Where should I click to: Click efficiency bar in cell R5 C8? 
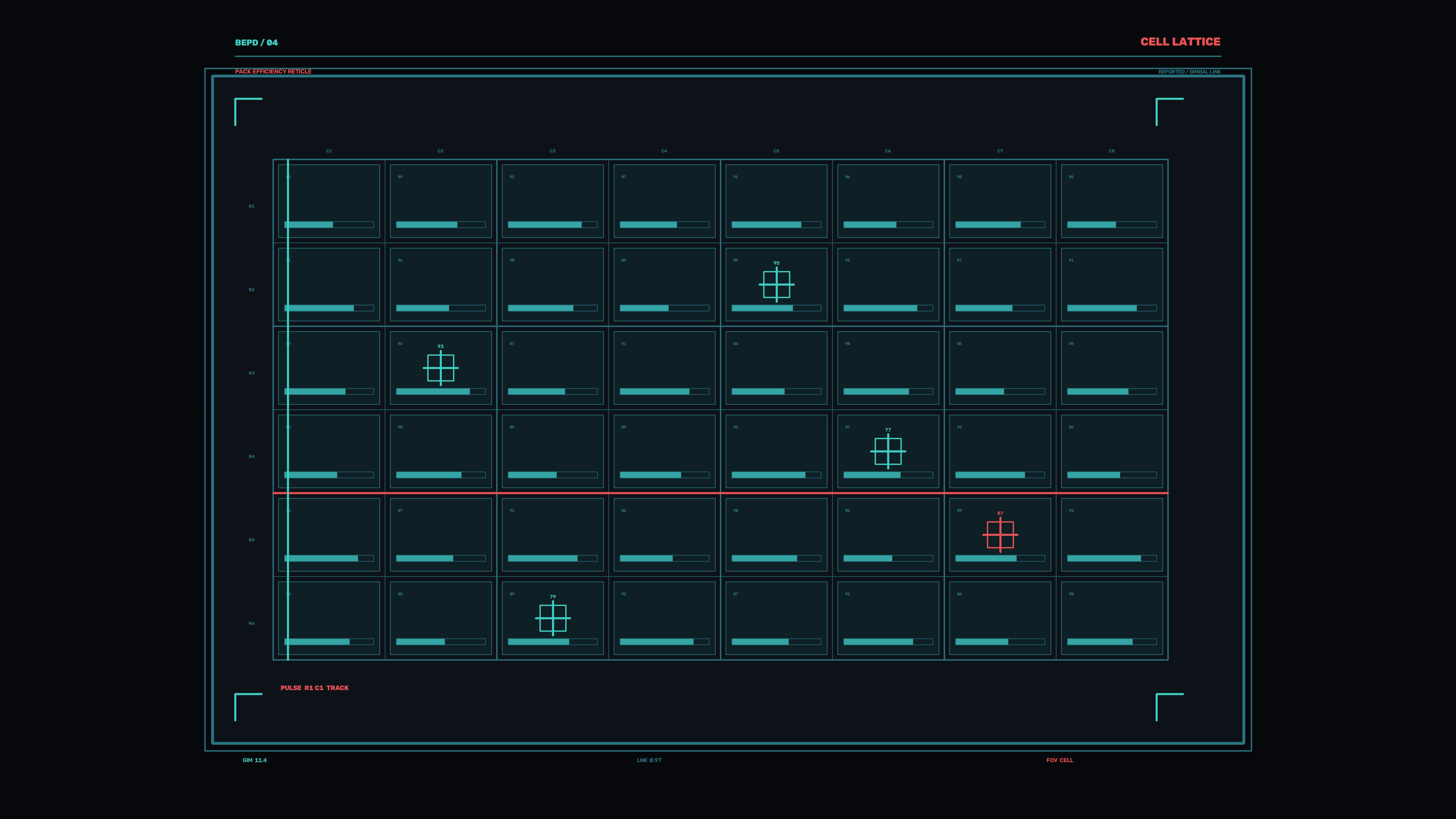click(x=1112, y=559)
